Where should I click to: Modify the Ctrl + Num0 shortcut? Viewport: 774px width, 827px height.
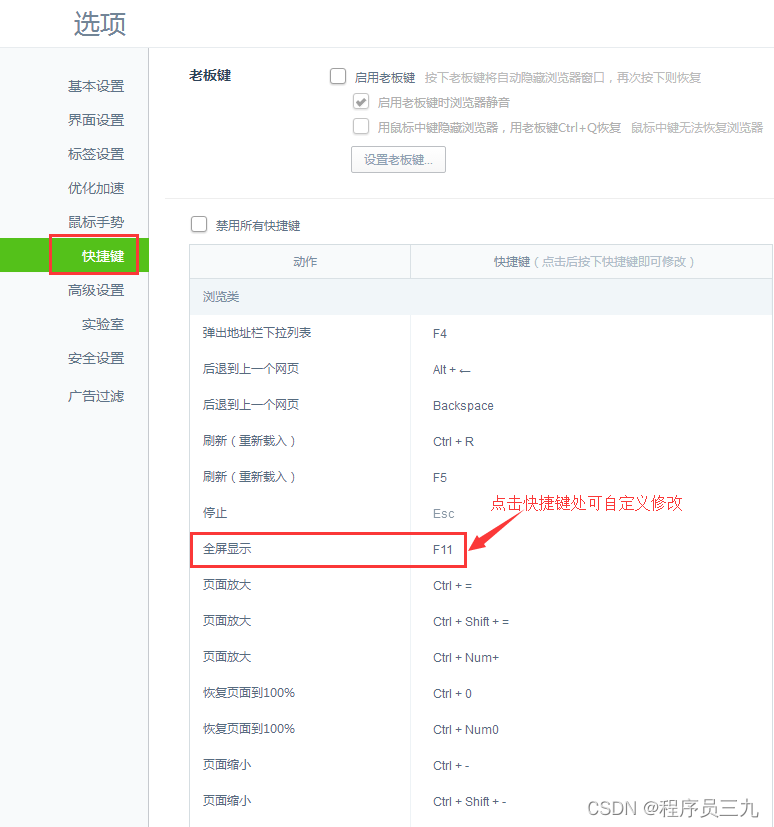point(466,729)
